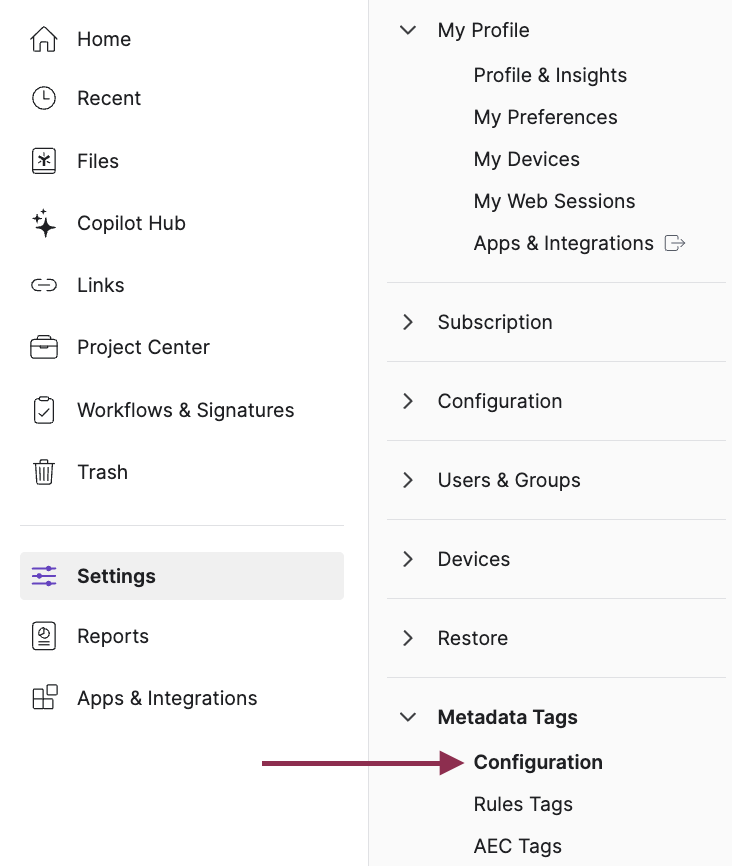Open the Recent clock icon
The image size is (732, 866).
pos(44,98)
